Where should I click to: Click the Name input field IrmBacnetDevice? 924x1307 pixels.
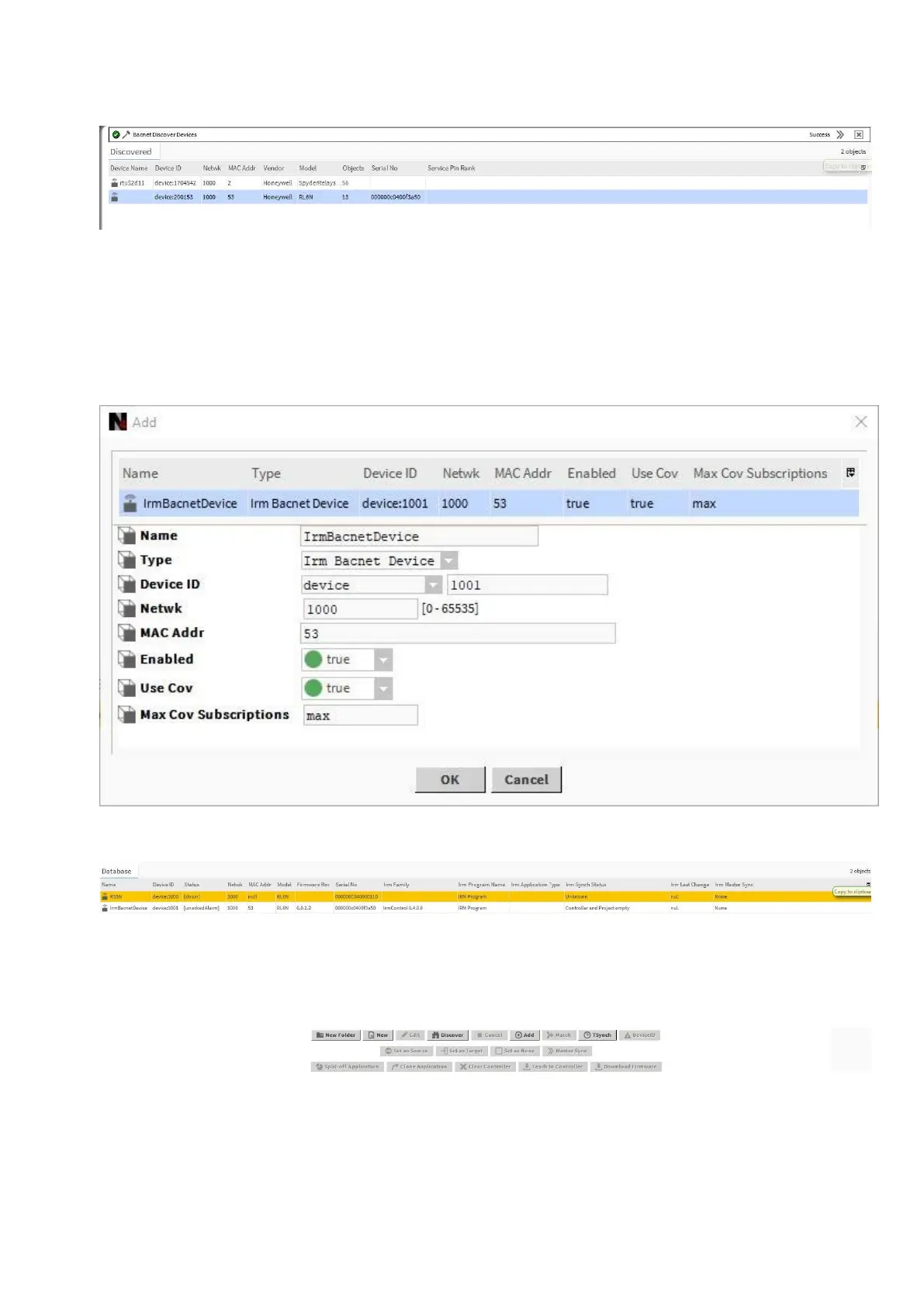tap(419, 536)
